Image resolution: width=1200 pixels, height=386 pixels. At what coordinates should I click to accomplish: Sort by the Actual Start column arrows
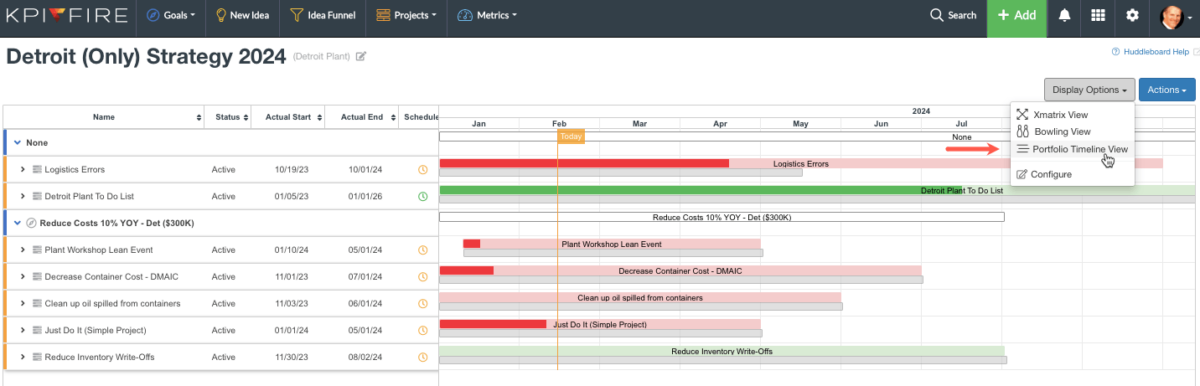point(319,117)
